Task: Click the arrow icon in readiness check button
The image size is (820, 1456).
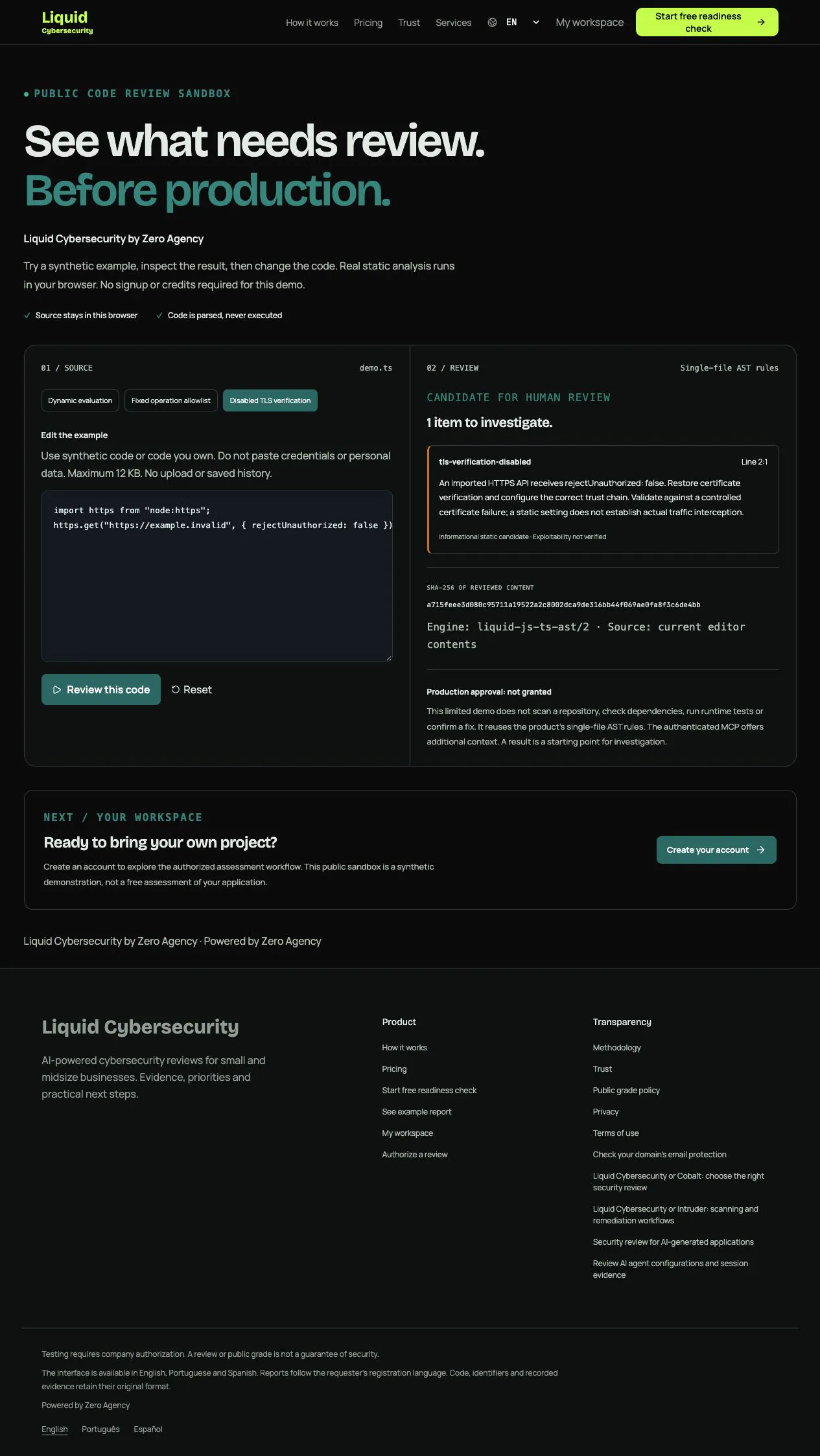Action: [x=761, y=22]
